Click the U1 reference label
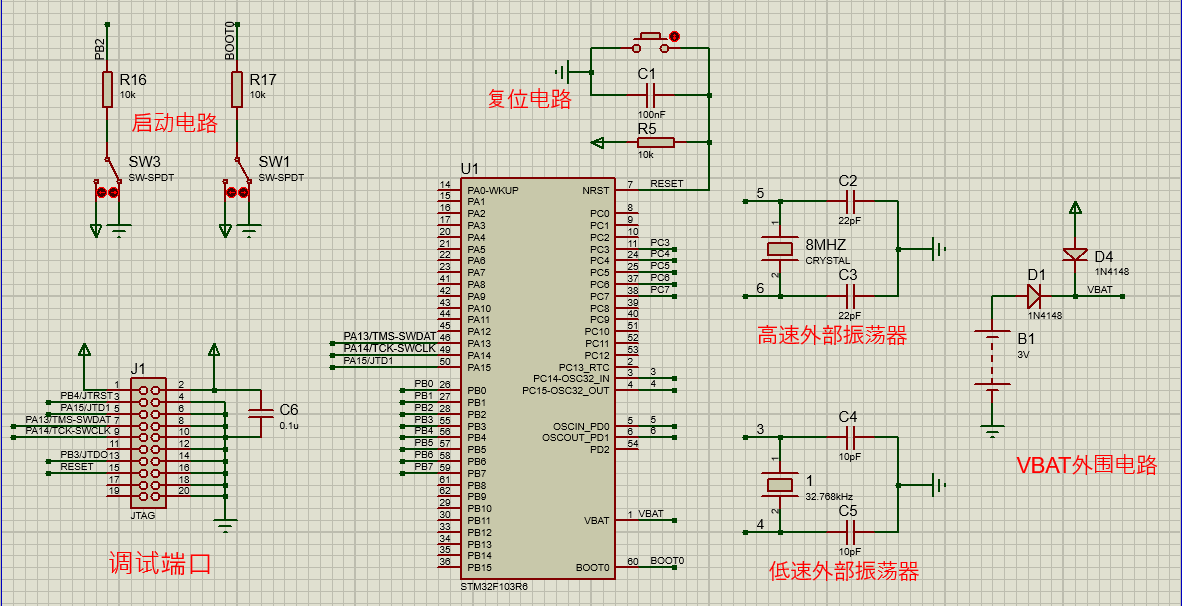This screenshot has height=606, width=1182. coord(469,168)
